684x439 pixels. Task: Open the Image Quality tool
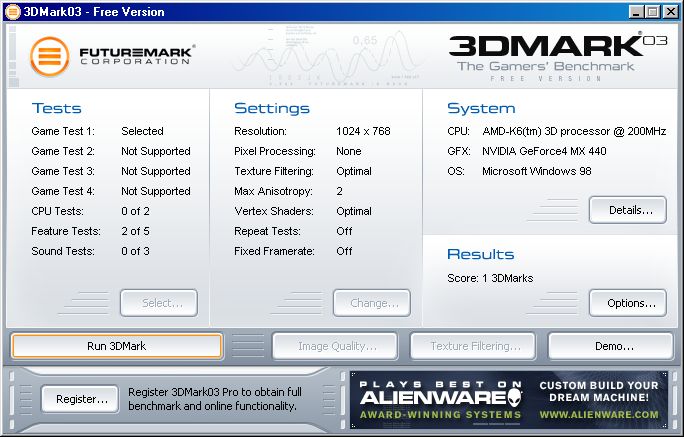coord(337,346)
